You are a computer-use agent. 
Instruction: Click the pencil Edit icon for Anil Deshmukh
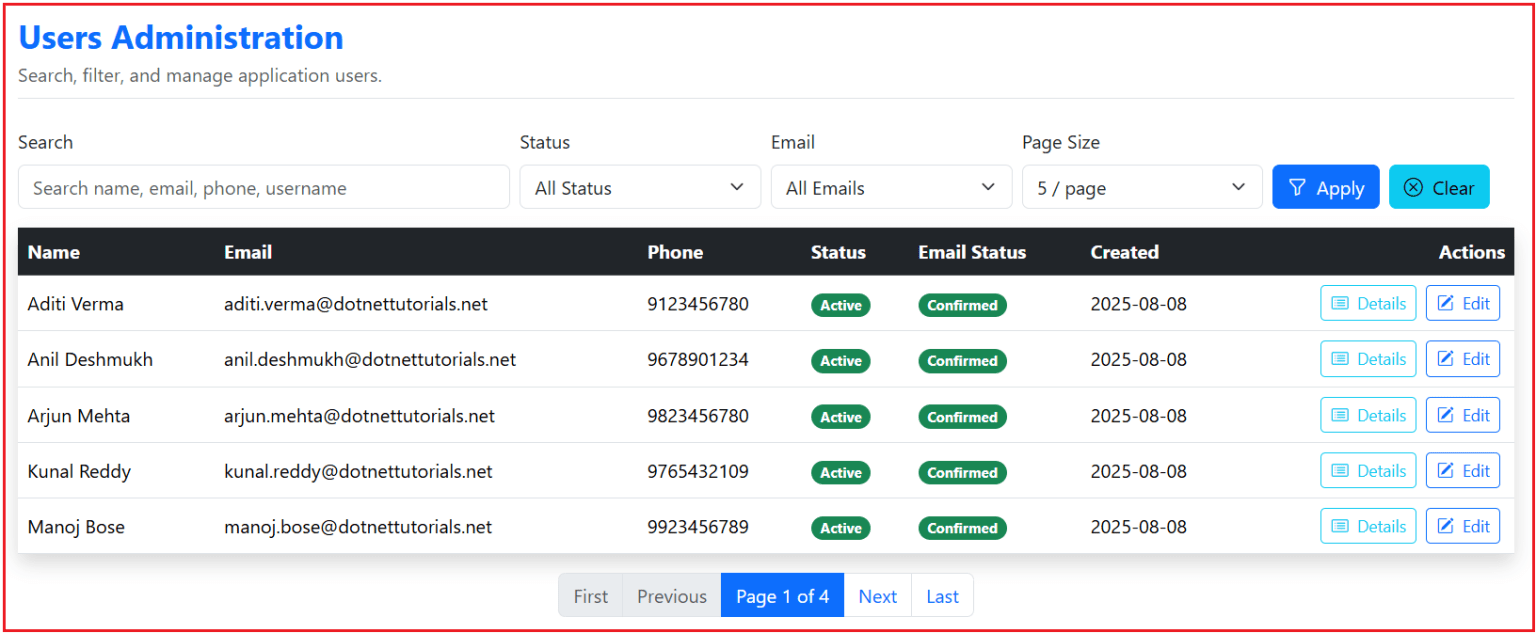coord(1447,359)
